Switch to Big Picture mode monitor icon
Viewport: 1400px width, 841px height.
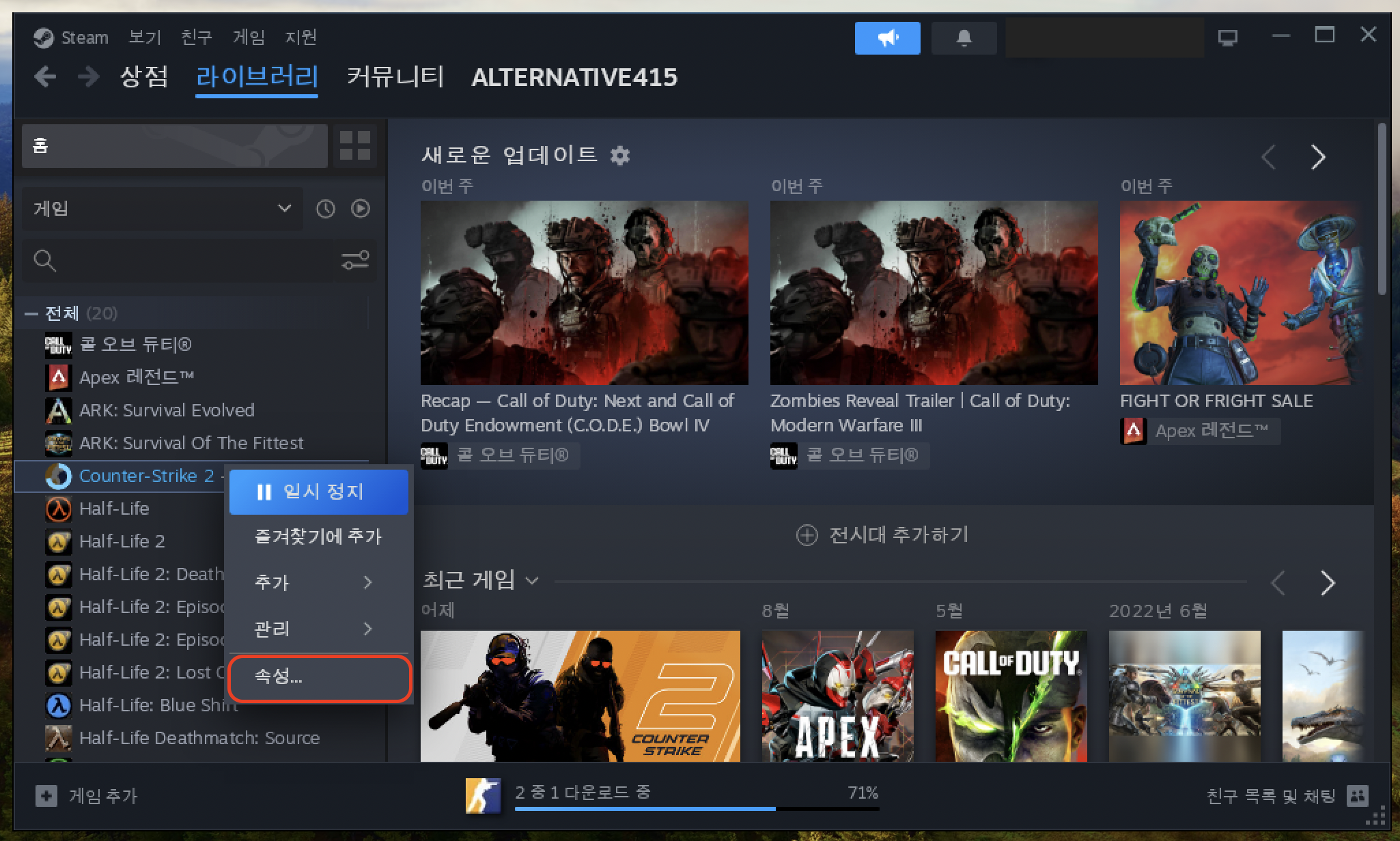coord(1227,38)
